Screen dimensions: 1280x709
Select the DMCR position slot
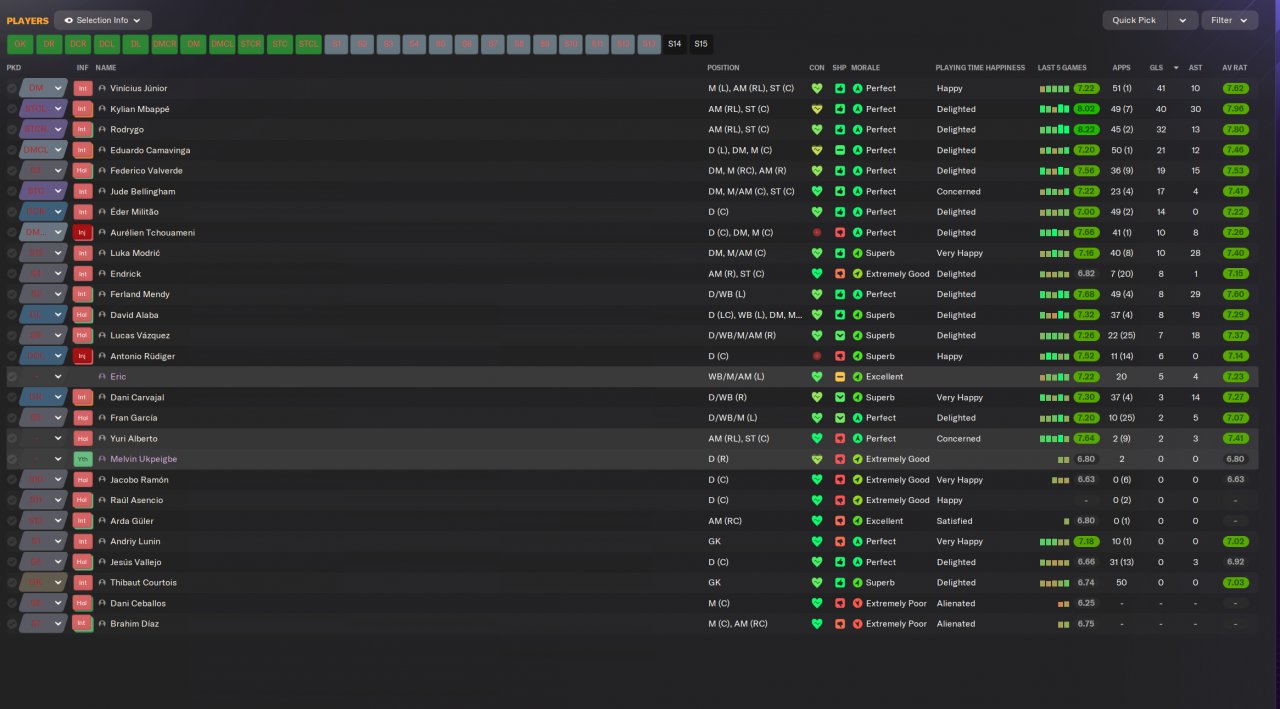coord(165,44)
